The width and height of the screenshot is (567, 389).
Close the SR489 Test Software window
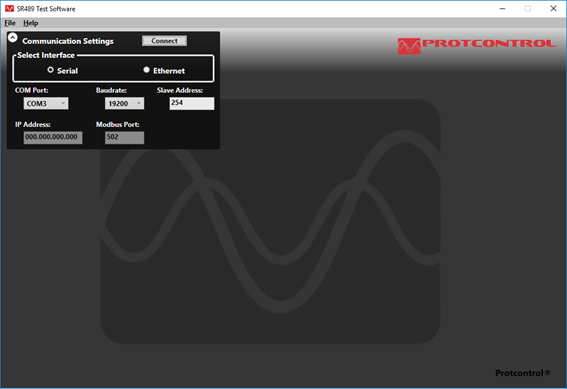pos(553,9)
